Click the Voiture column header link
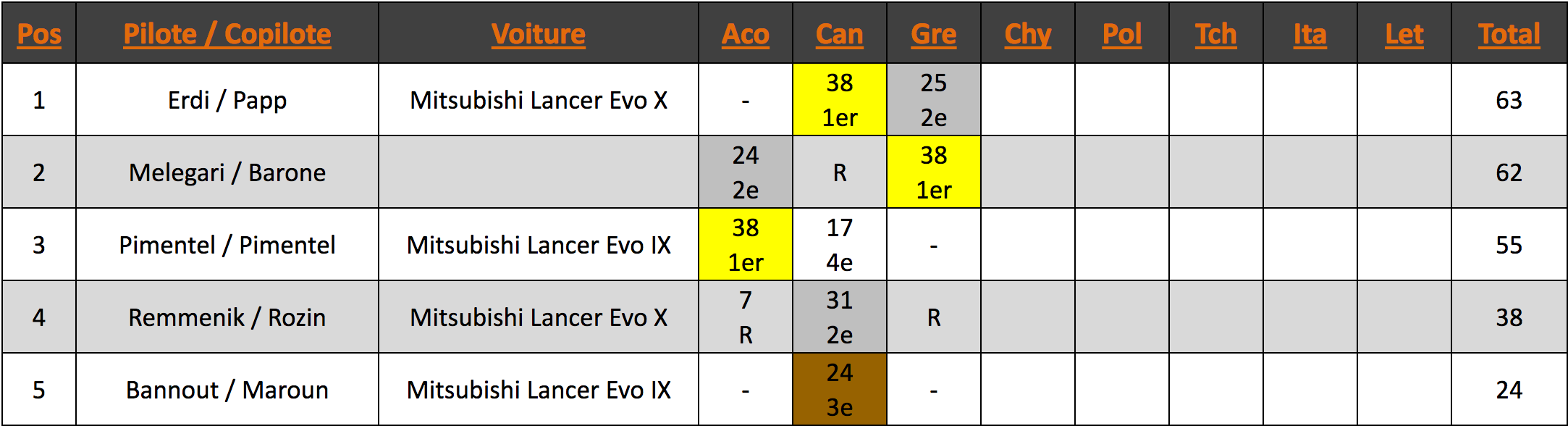Image resolution: width=1568 pixels, height=426 pixels. click(538, 34)
